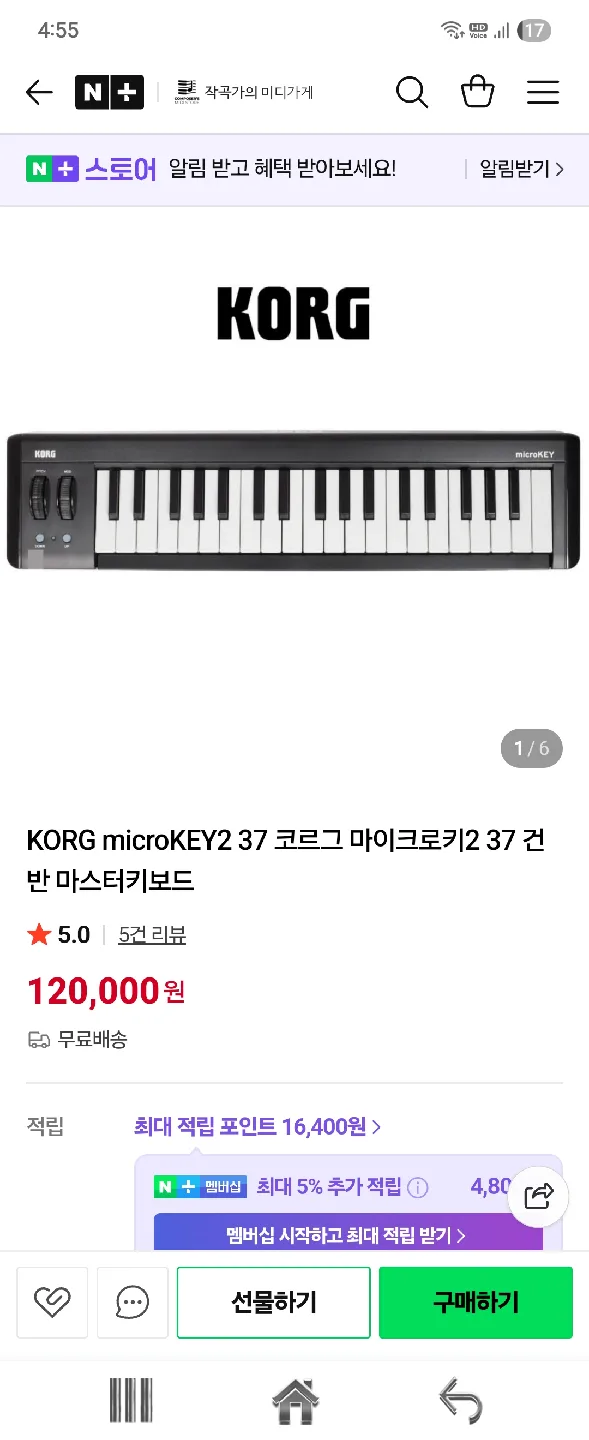Tap the green 구매하기 buy button
The width and height of the screenshot is (589, 1440).
coord(476,1302)
